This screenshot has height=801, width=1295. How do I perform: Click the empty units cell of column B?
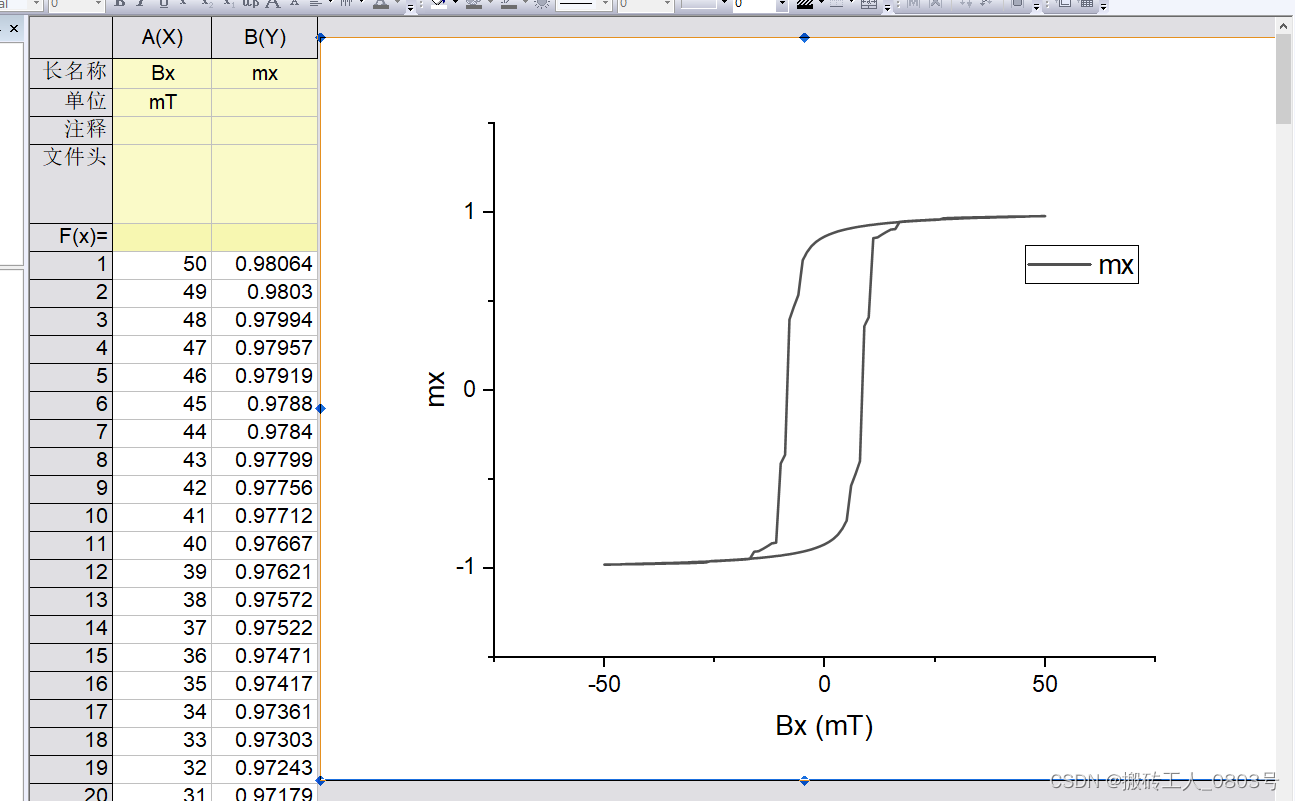click(265, 102)
